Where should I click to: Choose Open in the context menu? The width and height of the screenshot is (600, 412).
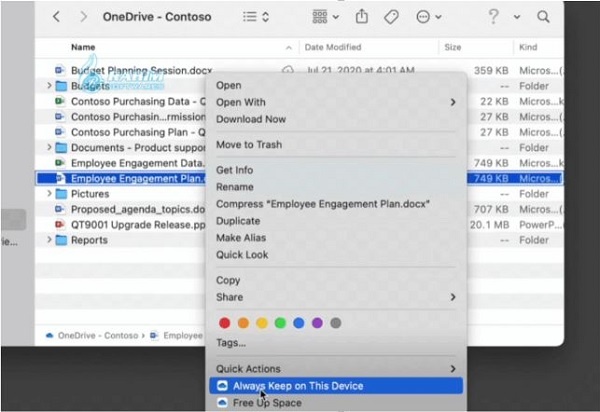336,85
